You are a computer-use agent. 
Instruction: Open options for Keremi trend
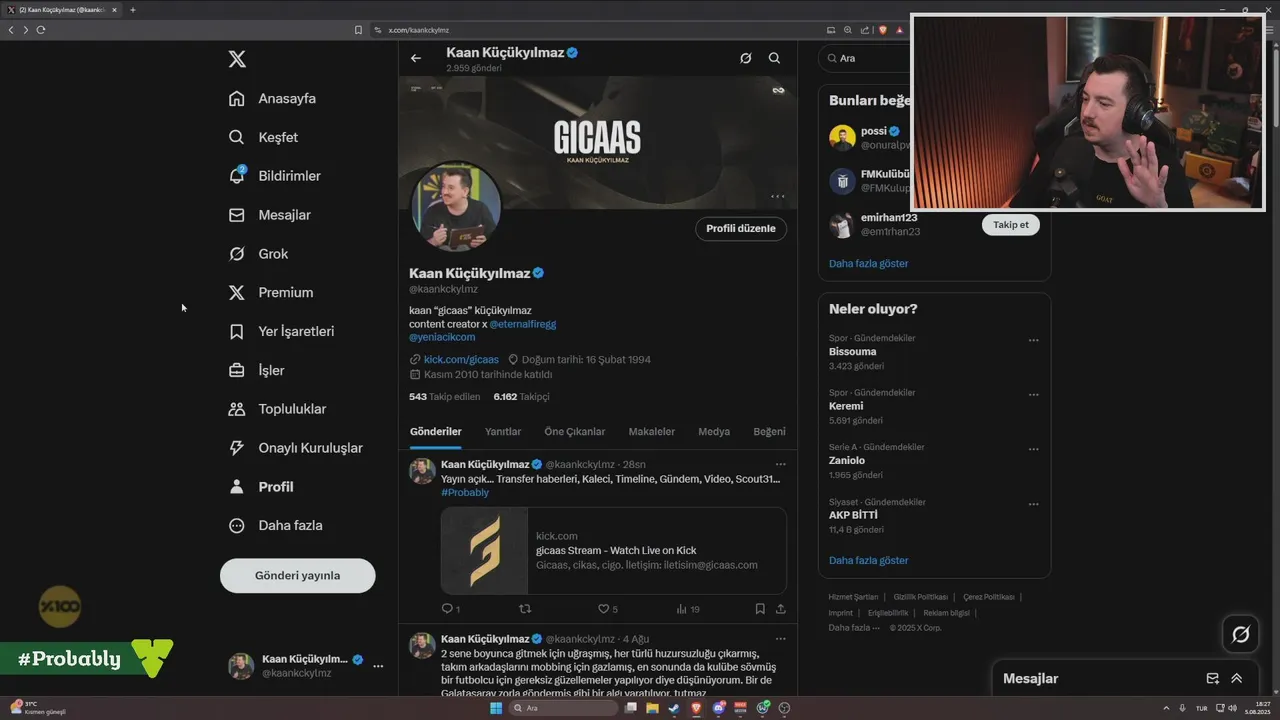click(1034, 395)
